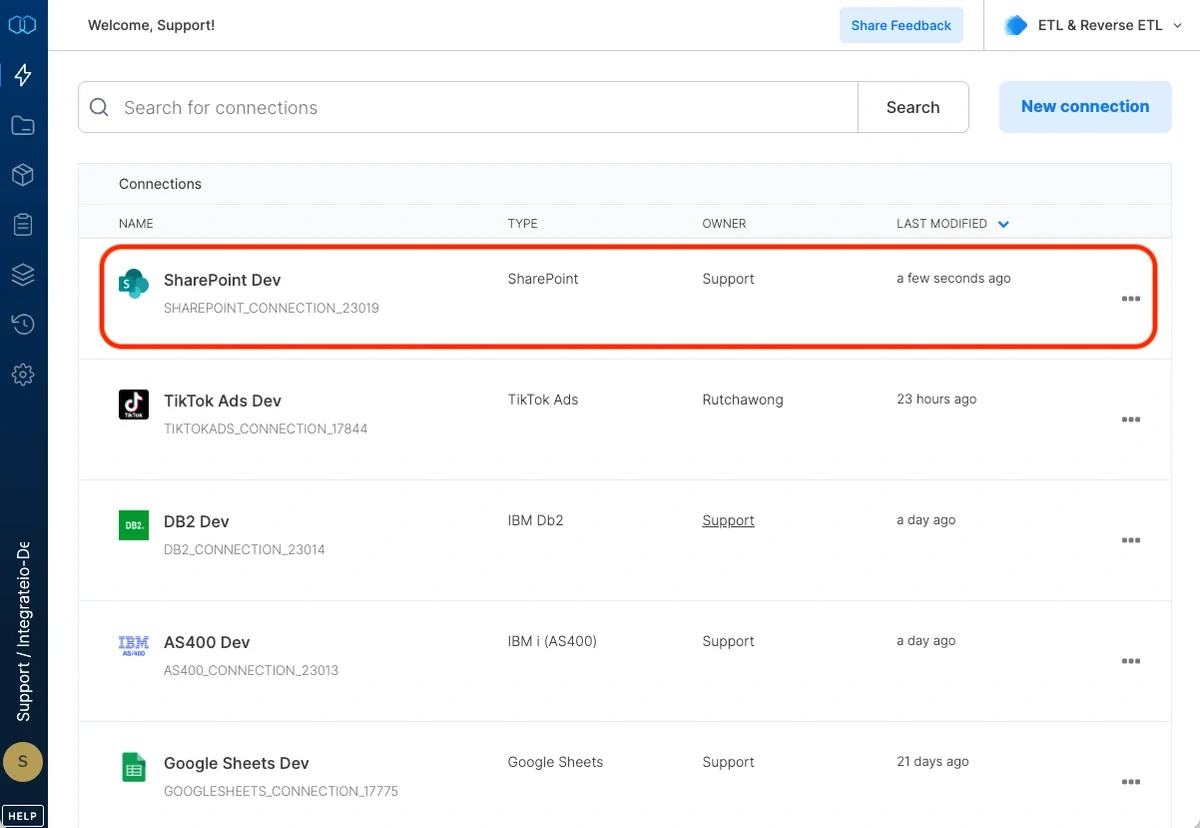This screenshot has width=1200, height=828.
Task: Open the DB2 Dev connection name
Action: [196, 522]
